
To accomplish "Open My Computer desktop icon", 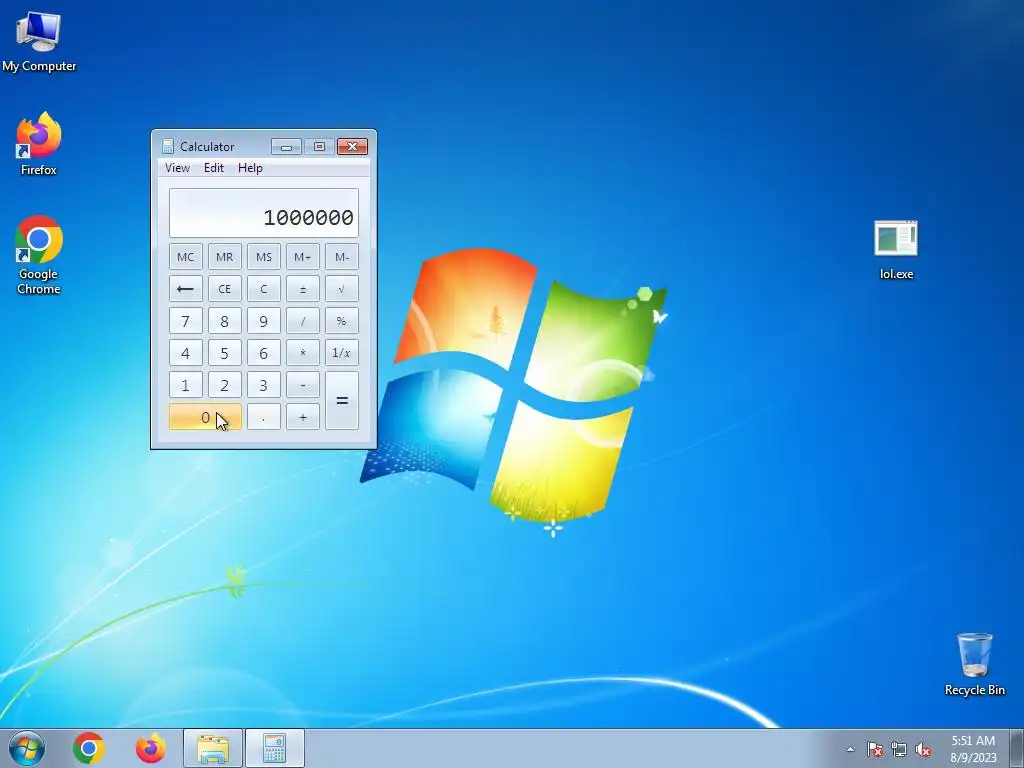I will coord(39,41).
